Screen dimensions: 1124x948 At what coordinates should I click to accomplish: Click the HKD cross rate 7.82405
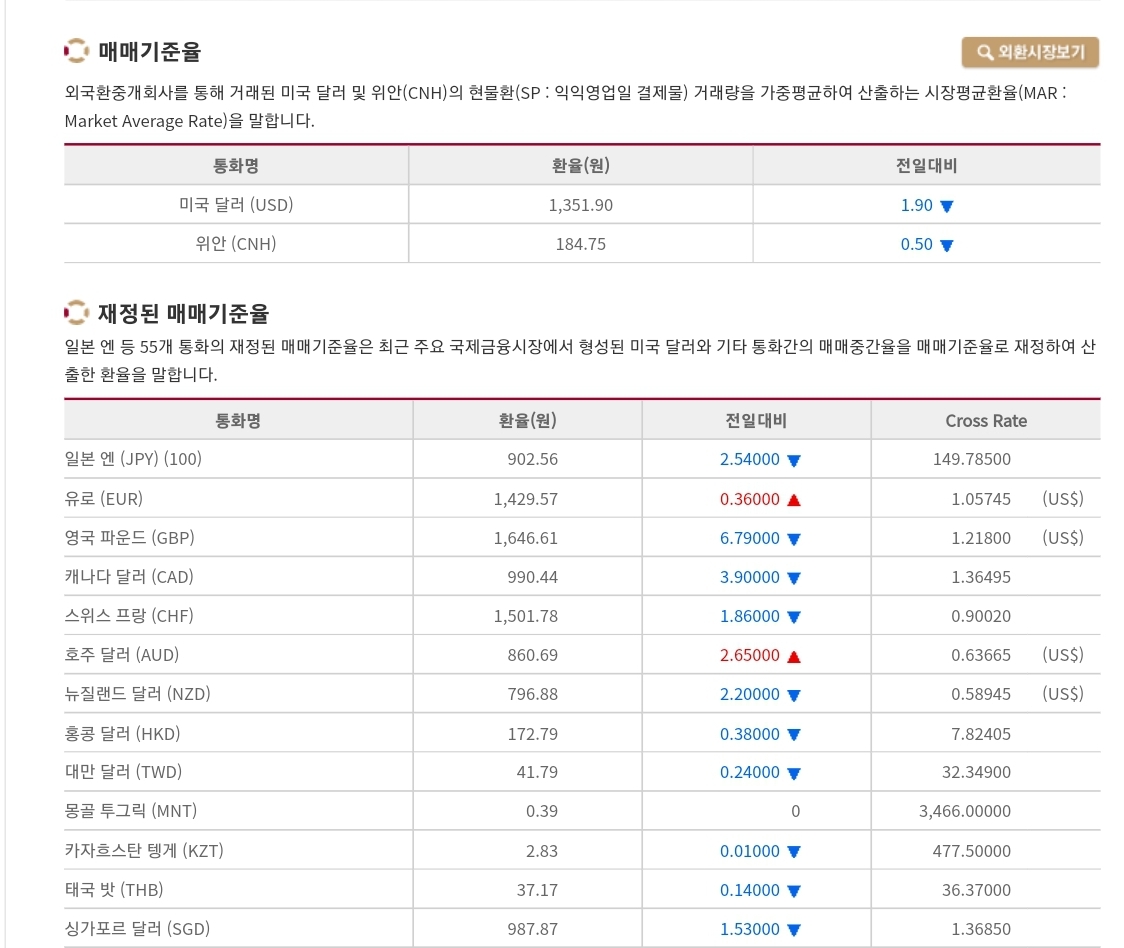(x=981, y=734)
